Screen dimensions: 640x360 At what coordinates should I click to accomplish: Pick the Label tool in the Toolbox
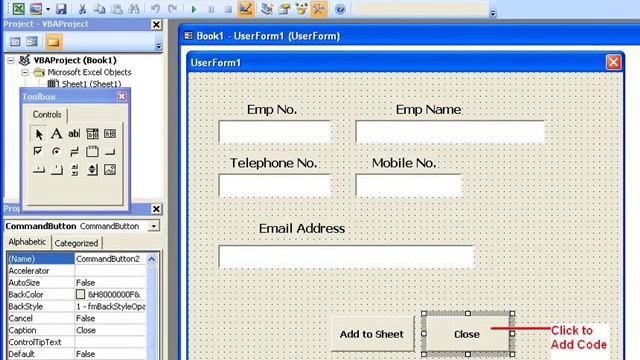coord(56,134)
